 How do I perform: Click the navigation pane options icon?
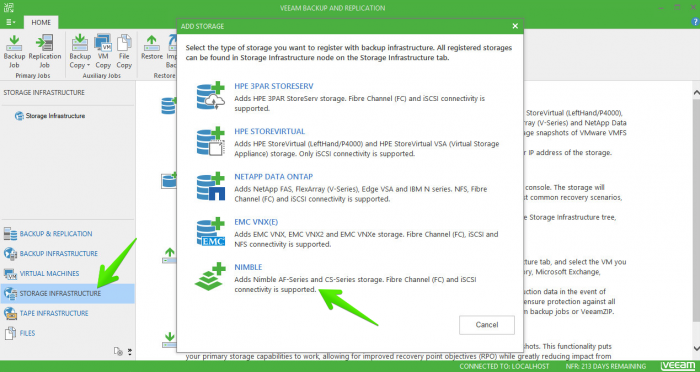pos(118,351)
